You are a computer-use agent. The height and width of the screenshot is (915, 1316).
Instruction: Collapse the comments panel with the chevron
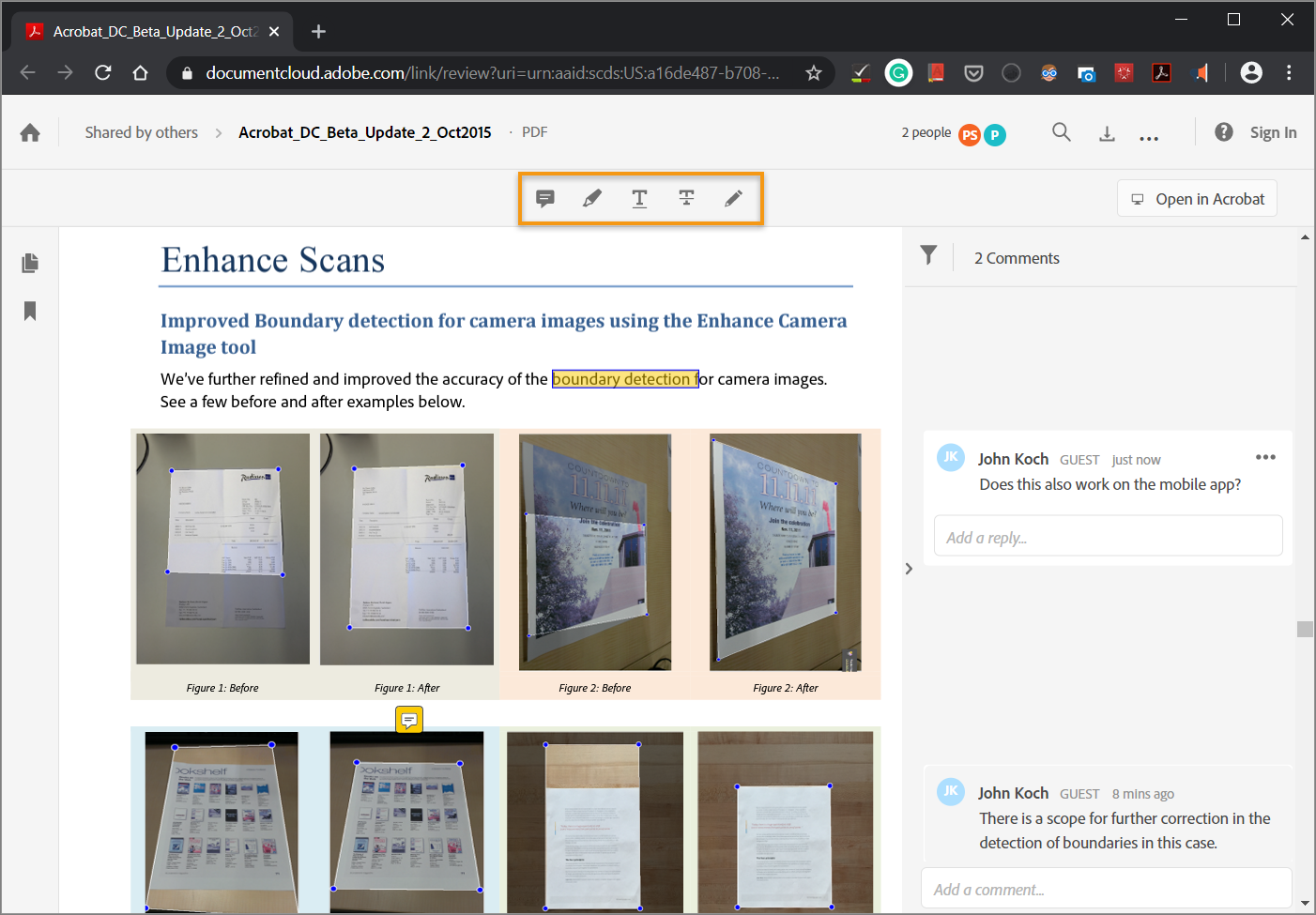click(908, 568)
